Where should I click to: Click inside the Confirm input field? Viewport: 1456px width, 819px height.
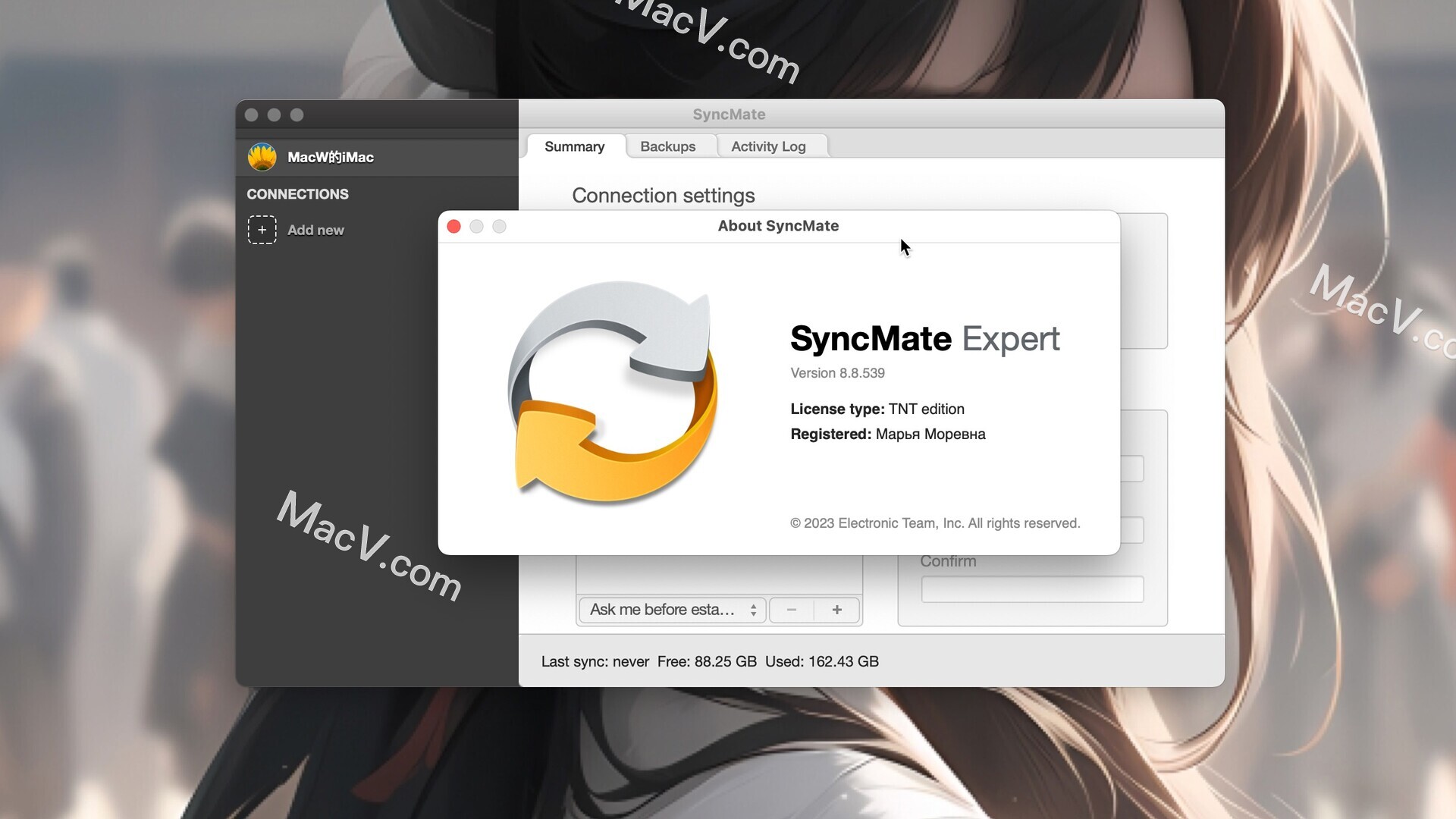[1031, 588]
